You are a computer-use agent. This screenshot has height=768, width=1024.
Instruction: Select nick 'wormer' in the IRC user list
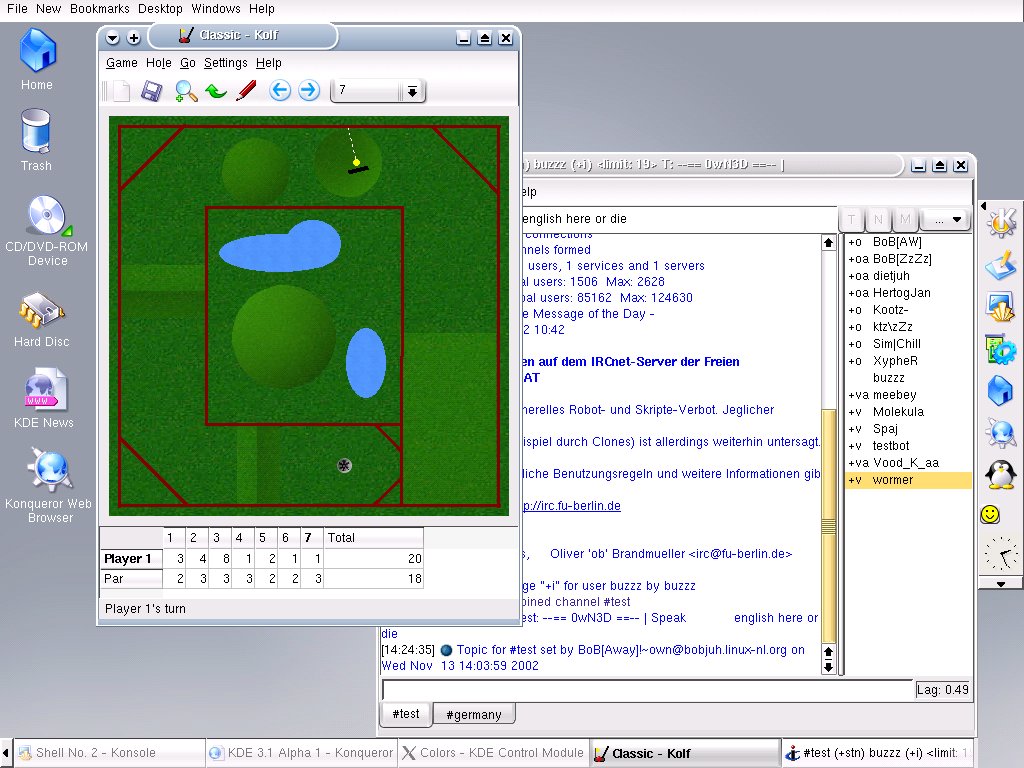point(908,480)
